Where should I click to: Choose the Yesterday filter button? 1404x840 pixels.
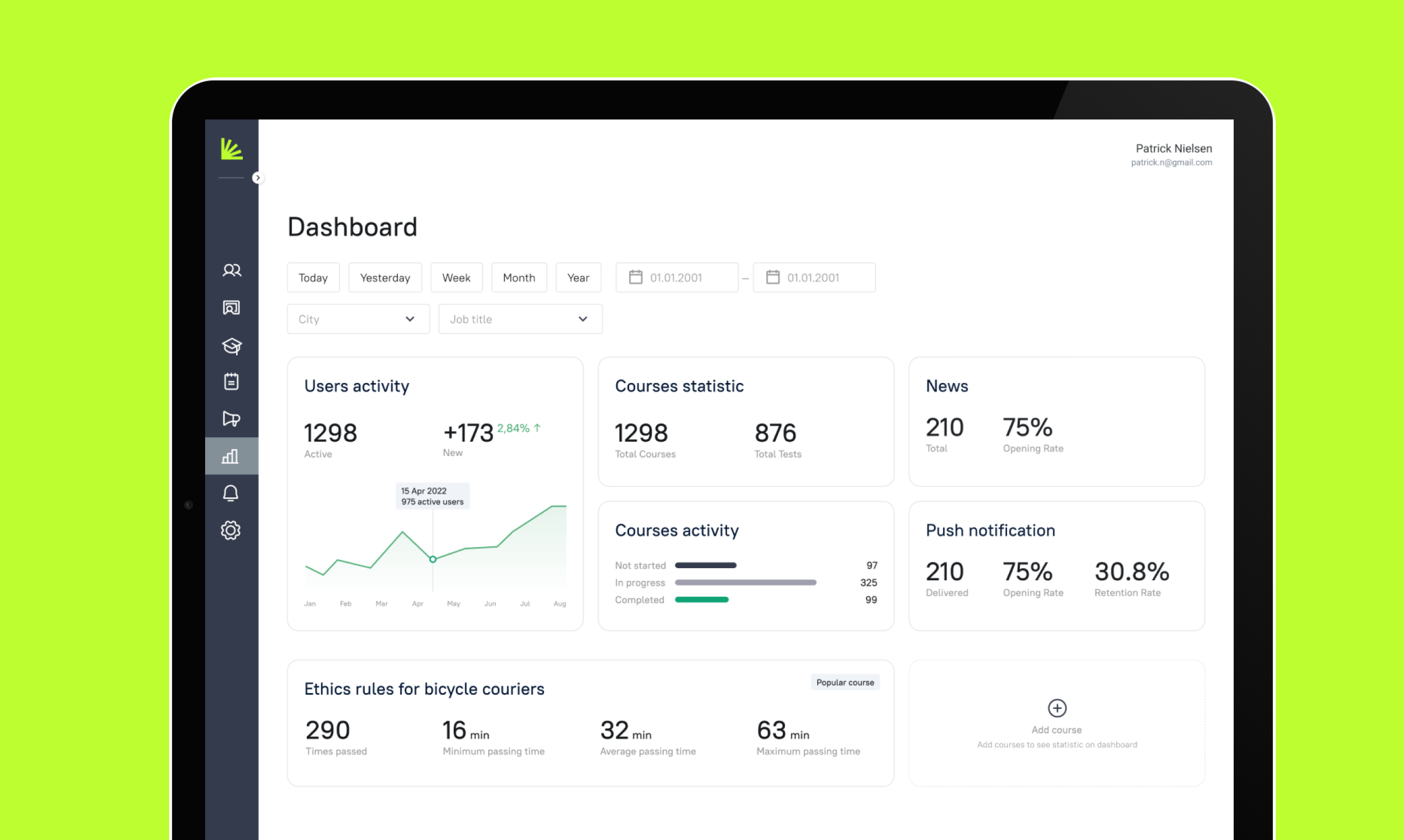click(x=385, y=277)
